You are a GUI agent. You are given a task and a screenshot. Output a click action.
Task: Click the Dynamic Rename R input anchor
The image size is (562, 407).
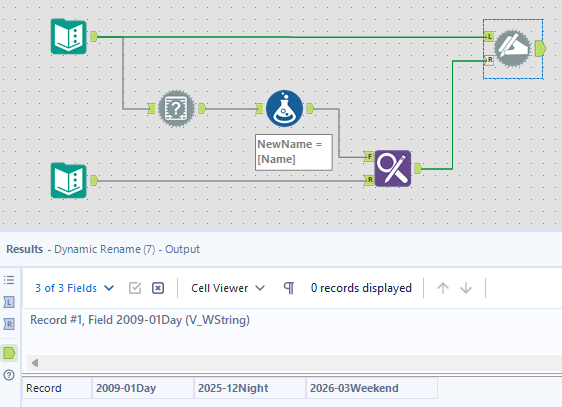489,60
